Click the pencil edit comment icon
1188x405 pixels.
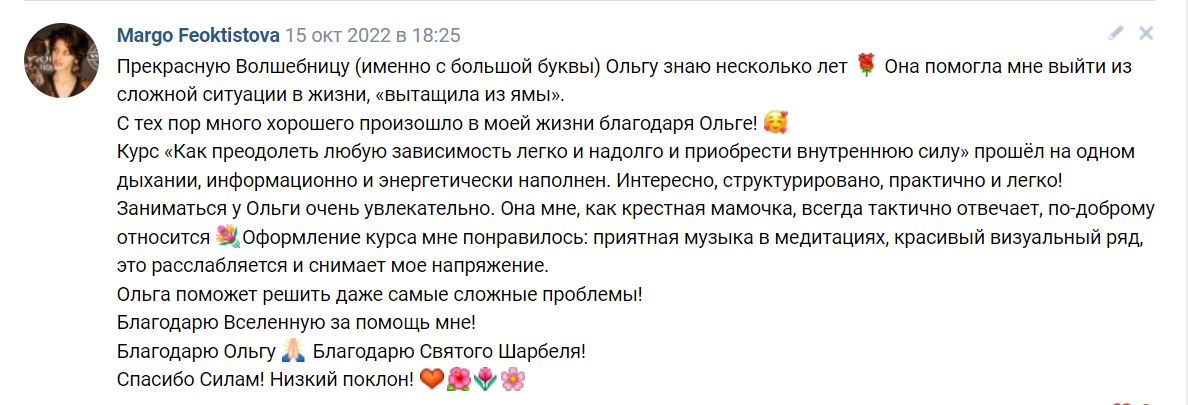click(1116, 33)
